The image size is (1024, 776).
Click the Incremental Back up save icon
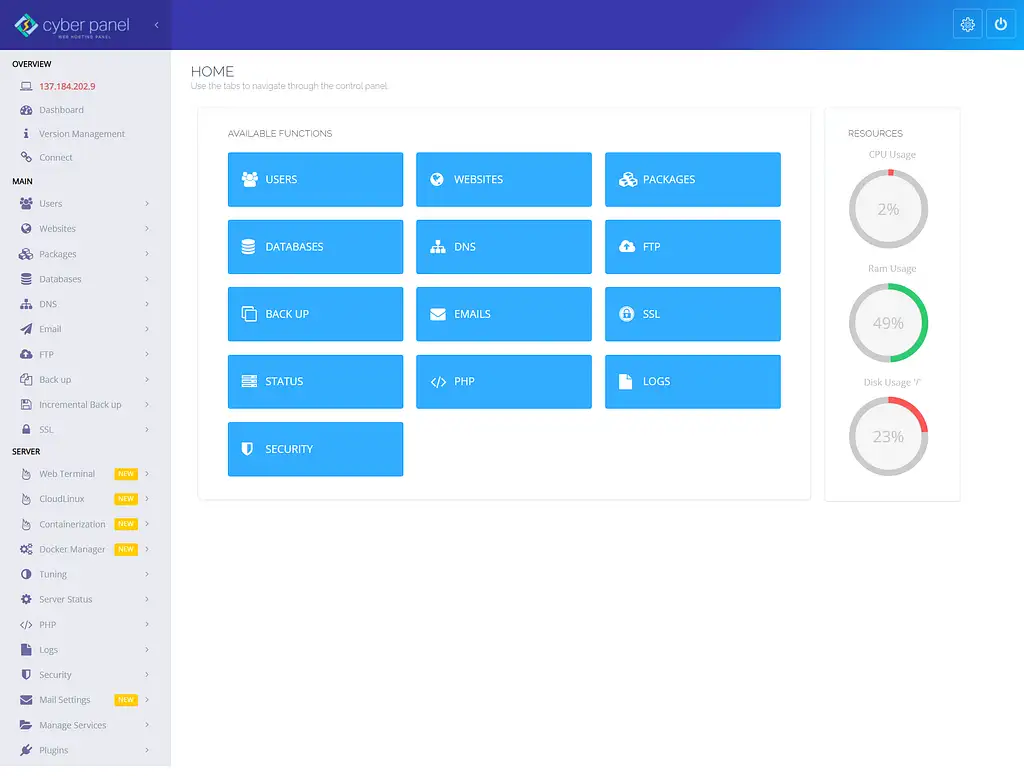(26, 404)
